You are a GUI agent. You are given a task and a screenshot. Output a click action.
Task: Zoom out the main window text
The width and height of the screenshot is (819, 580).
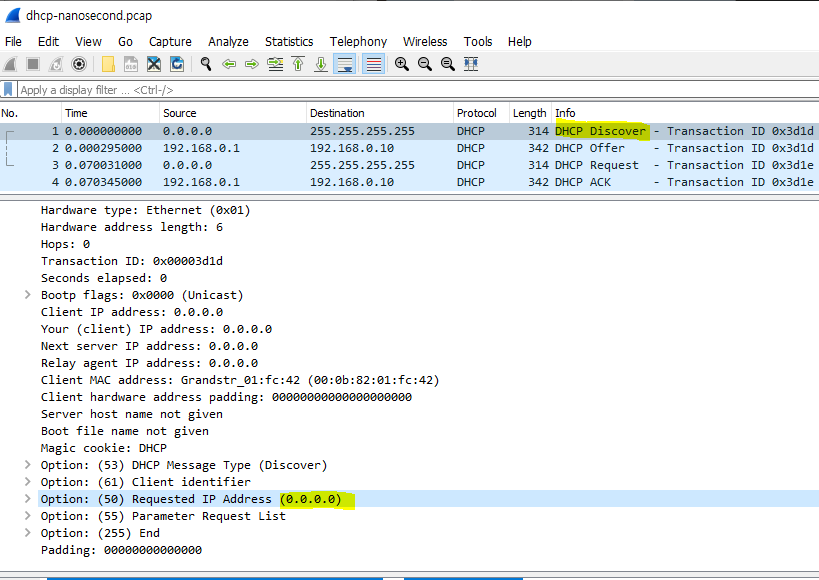(x=425, y=64)
